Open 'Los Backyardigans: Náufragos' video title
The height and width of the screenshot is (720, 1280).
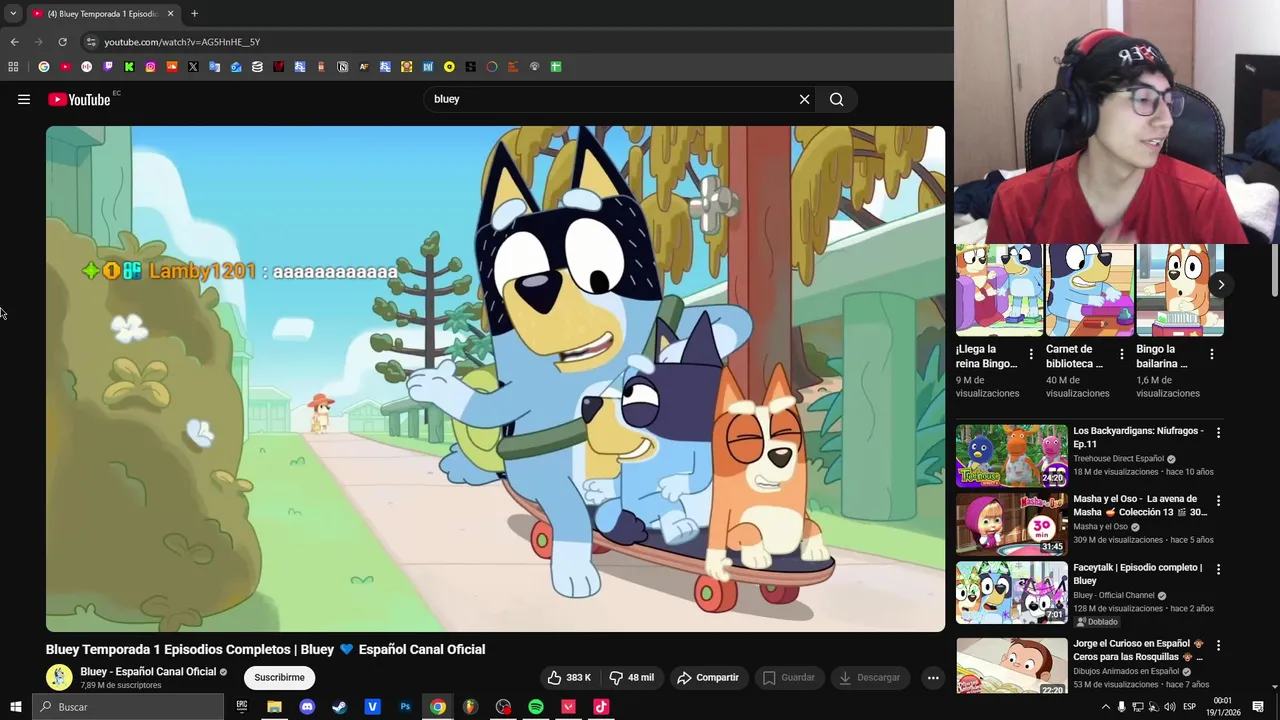pos(1138,437)
